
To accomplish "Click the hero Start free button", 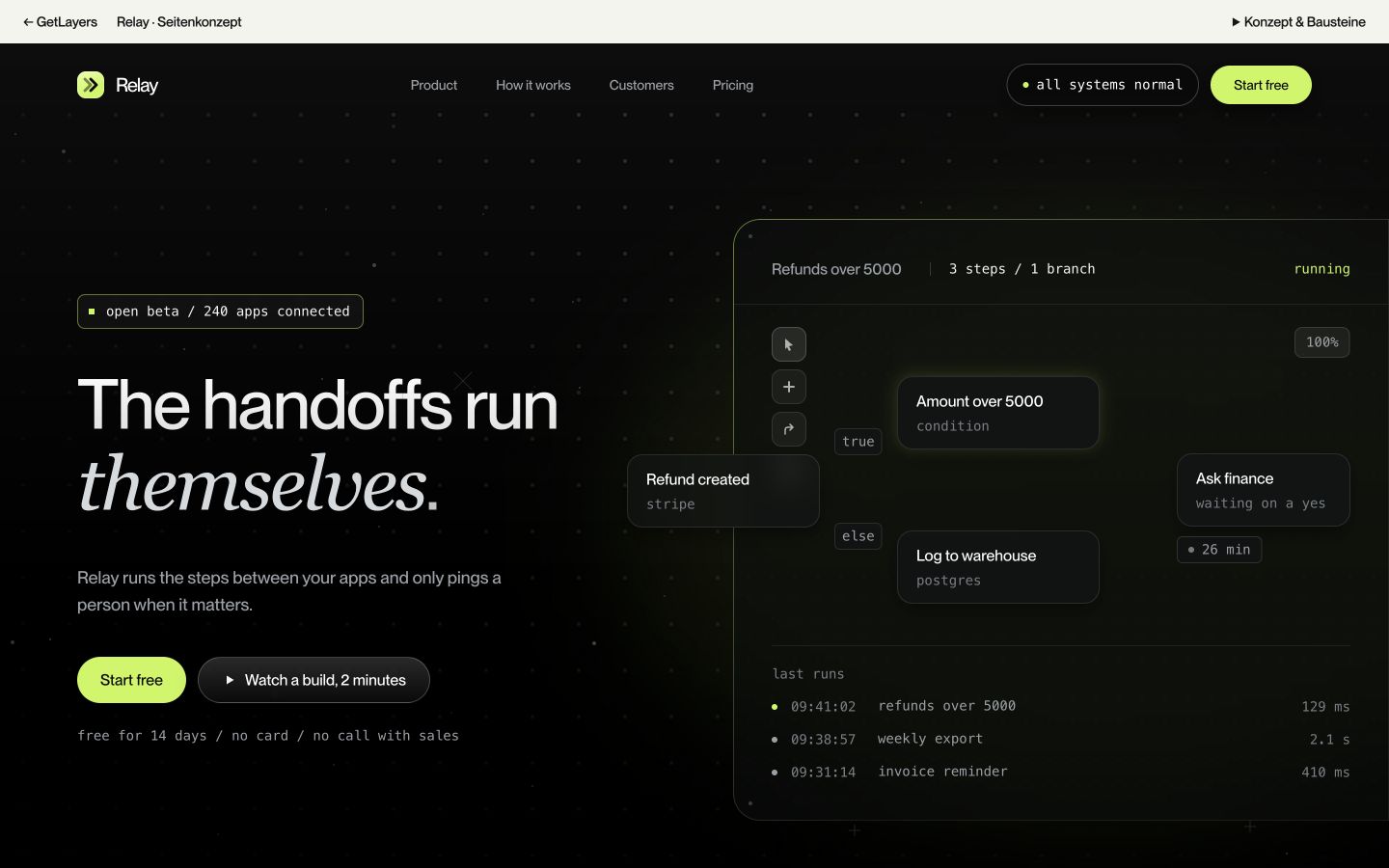I will pyautogui.click(x=131, y=680).
